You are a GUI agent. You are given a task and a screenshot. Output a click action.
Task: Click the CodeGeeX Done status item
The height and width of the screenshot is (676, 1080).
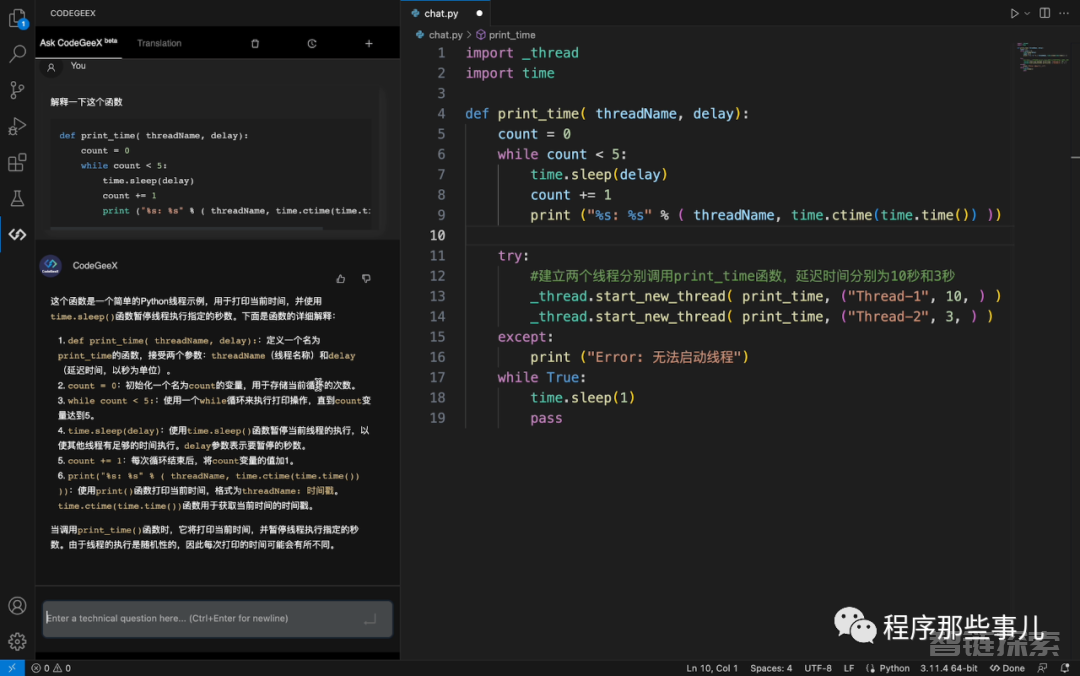pyautogui.click(x=1007, y=668)
